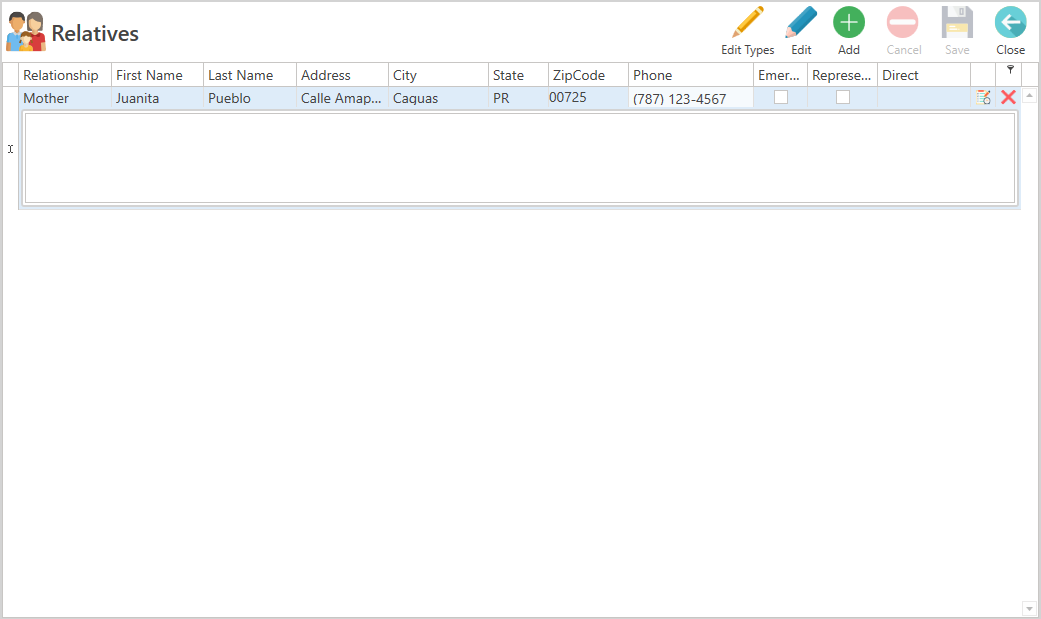This screenshot has width=1041, height=619.
Task: Sort by First Name column header
Action: point(157,75)
